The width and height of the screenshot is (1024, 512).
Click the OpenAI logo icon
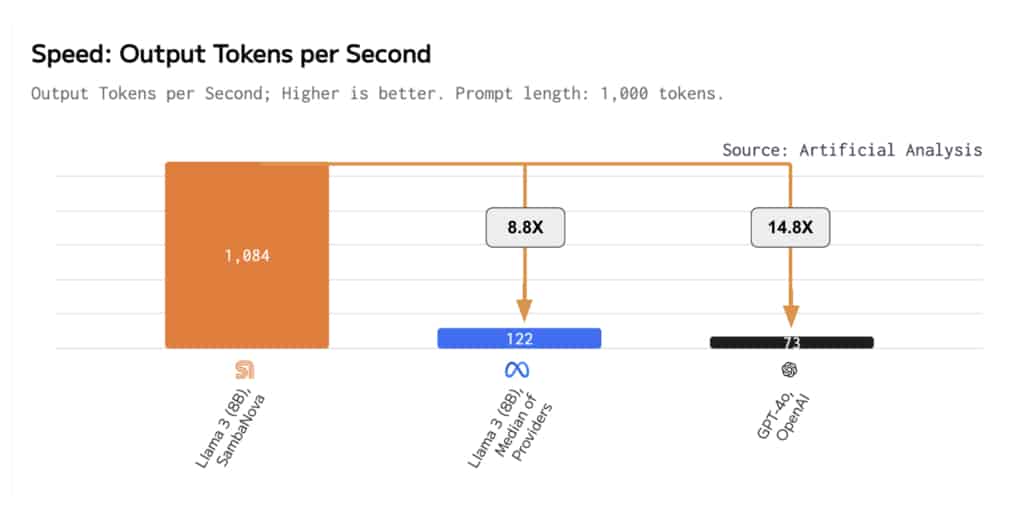click(x=790, y=370)
